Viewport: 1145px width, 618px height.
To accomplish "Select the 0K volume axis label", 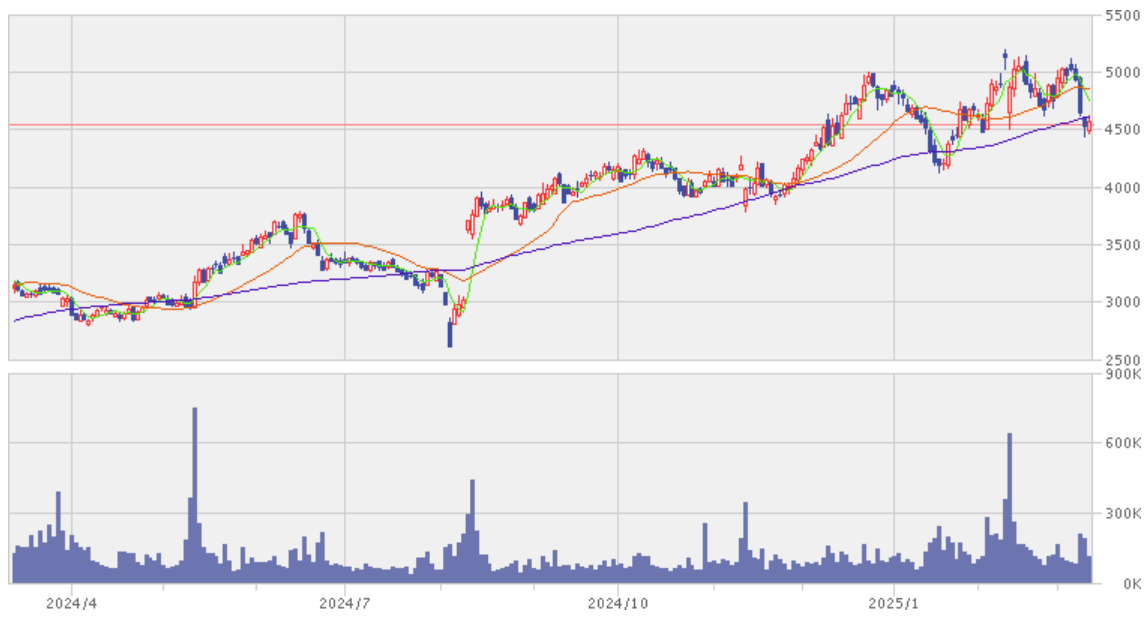I will click(x=1132, y=584).
